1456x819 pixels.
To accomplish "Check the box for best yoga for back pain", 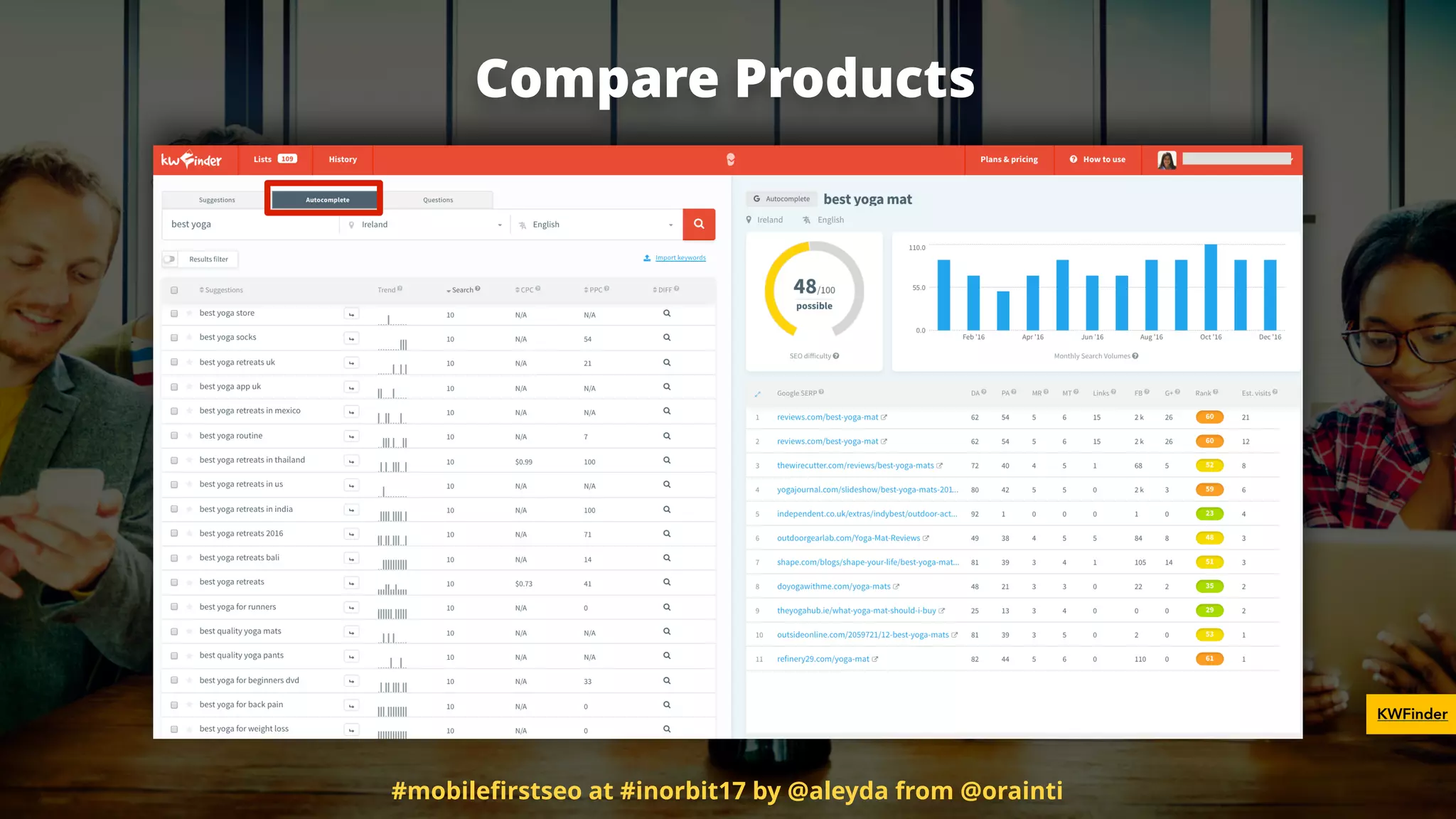I will pyautogui.click(x=174, y=705).
